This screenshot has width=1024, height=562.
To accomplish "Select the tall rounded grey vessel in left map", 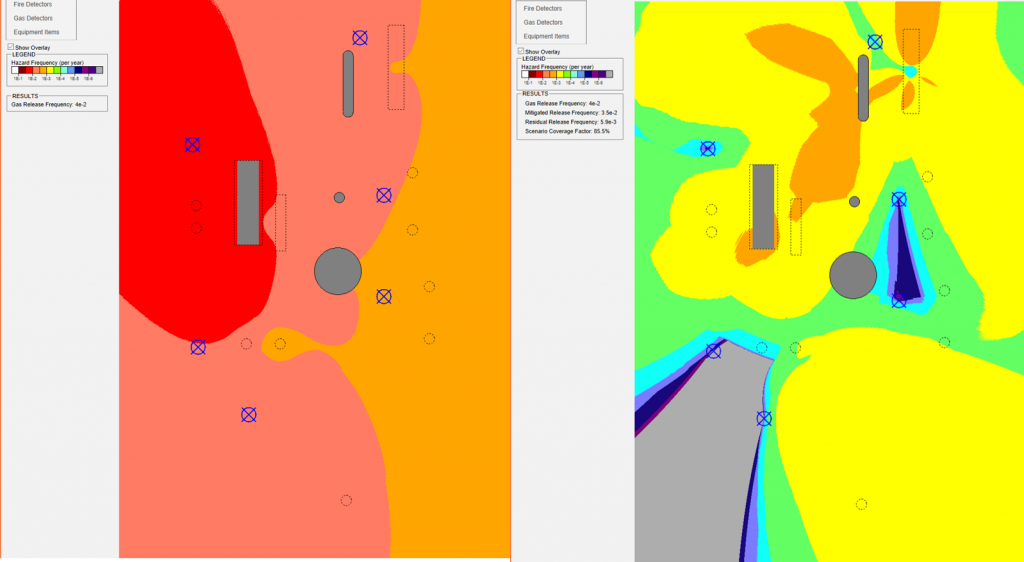I will (x=348, y=84).
